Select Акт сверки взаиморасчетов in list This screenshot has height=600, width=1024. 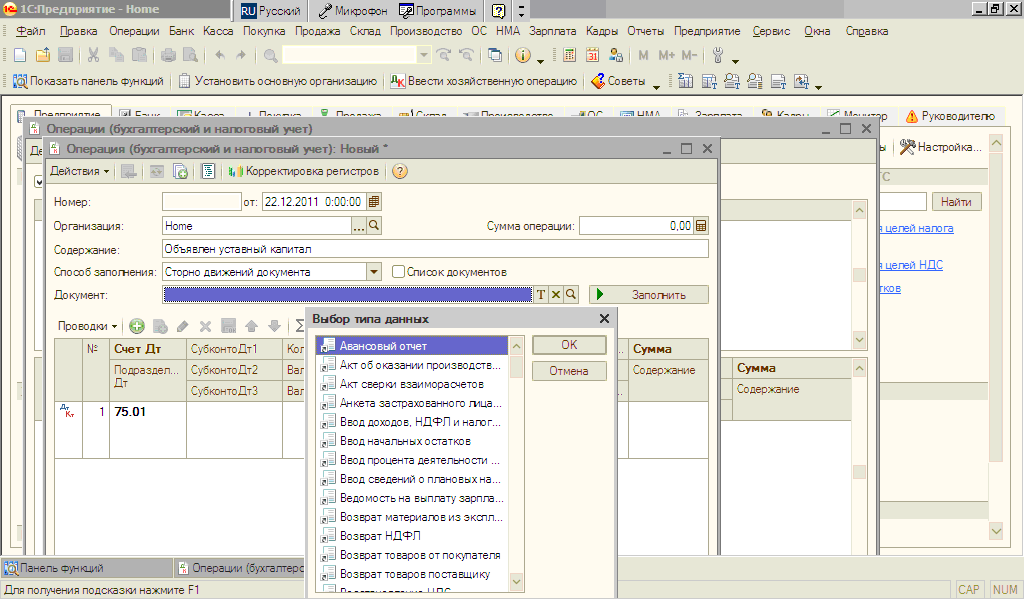[411, 384]
